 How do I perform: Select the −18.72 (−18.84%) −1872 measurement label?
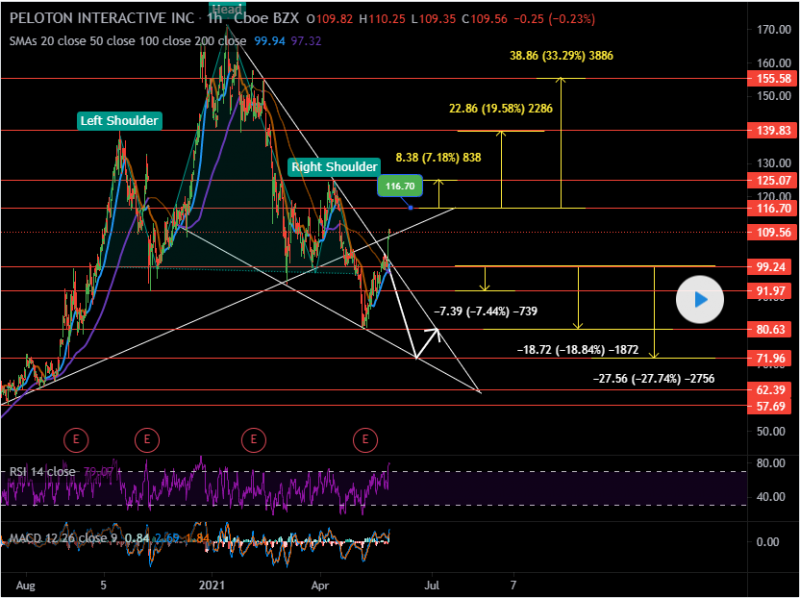(578, 350)
